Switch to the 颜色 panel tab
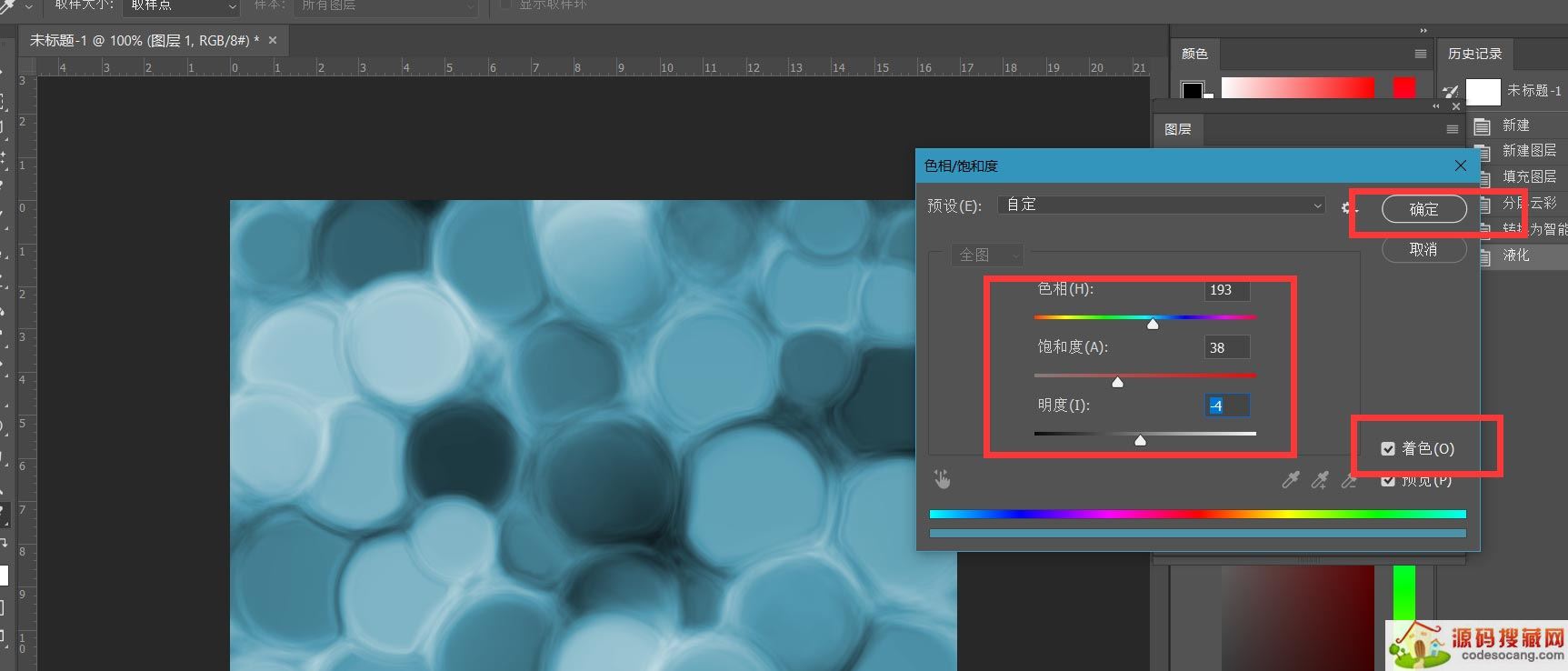Screen dimensions: 1568x671 pyautogui.click(x=1194, y=54)
